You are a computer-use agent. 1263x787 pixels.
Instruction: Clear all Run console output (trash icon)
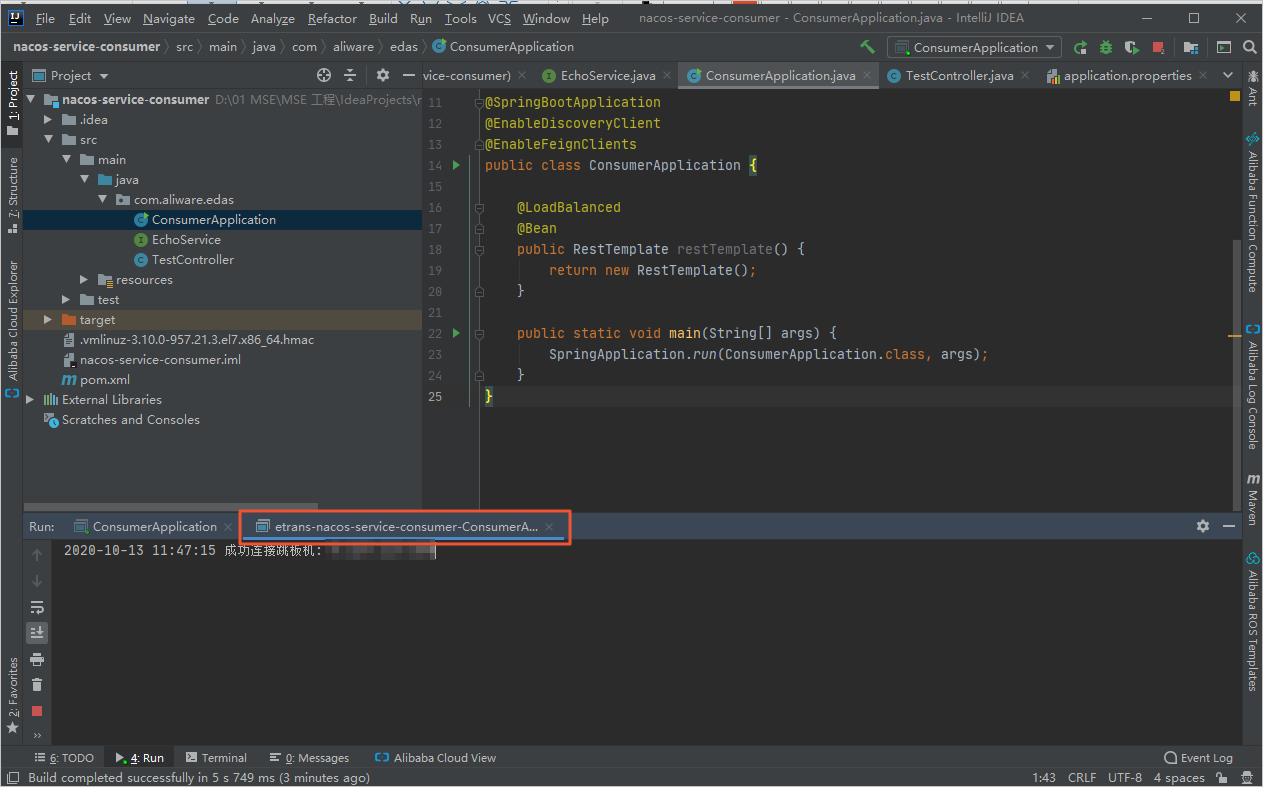pos(37,685)
